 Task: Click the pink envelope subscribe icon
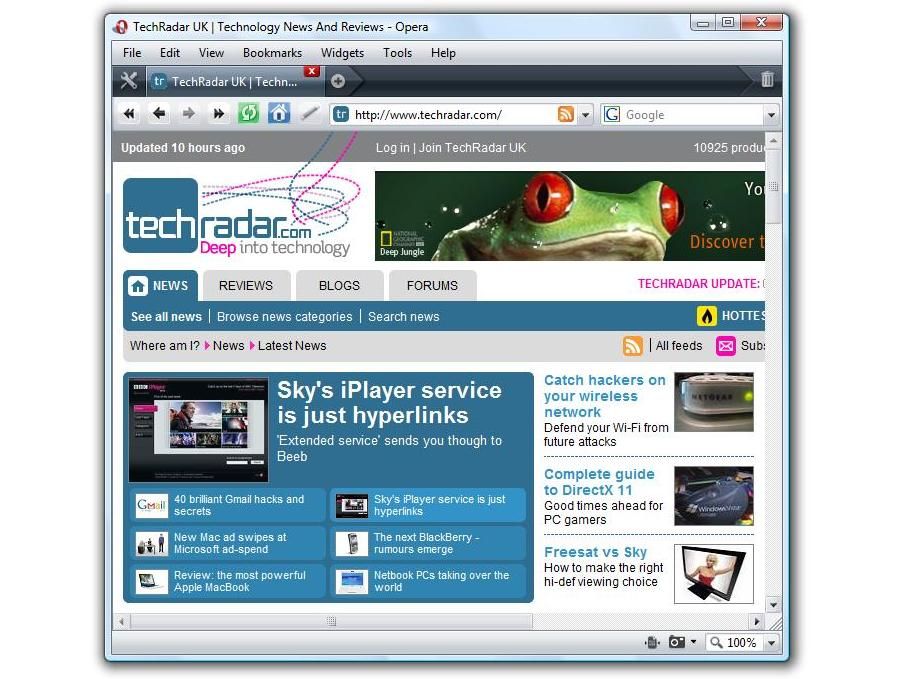click(726, 345)
